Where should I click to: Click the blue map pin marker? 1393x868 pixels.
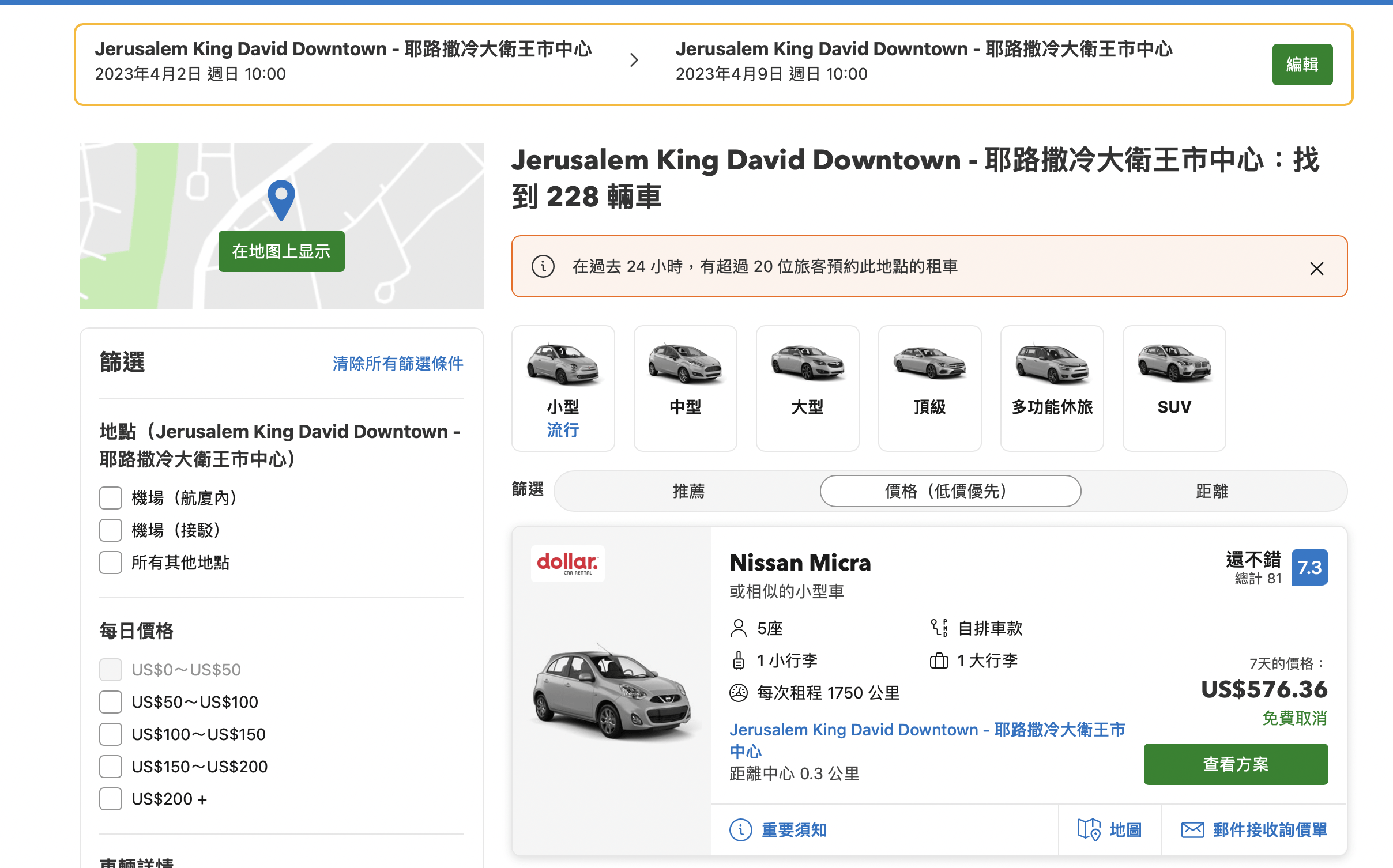tap(281, 200)
